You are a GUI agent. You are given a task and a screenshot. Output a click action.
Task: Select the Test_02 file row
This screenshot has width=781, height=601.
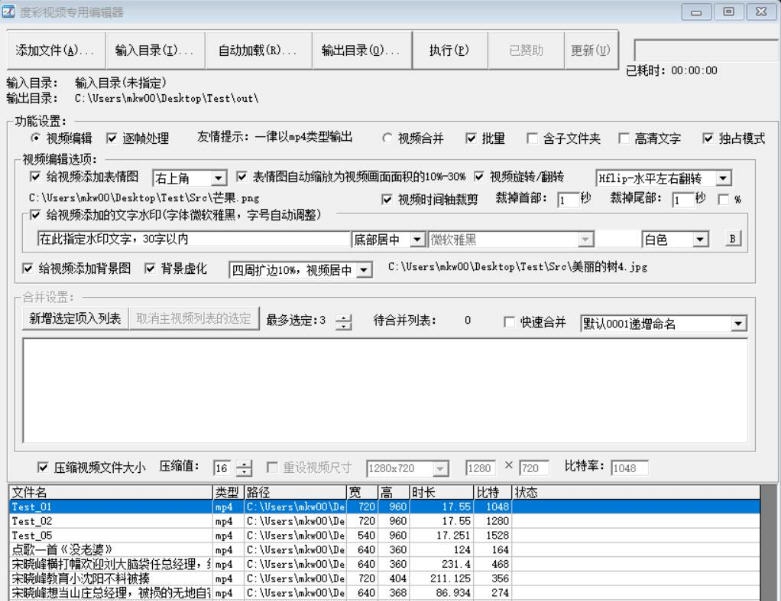tap(385, 521)
